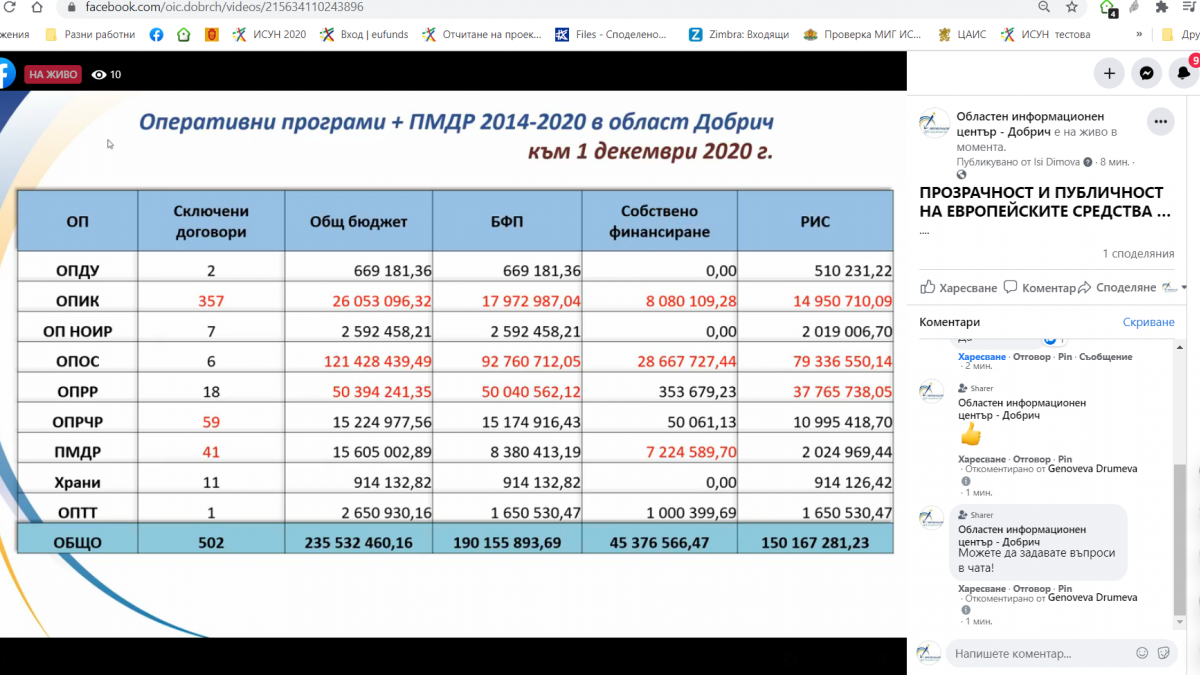The width and height of the screenshot is (1200, 675).
Task: Click avatar on thumbs-up comment
Action: point(932,392)
